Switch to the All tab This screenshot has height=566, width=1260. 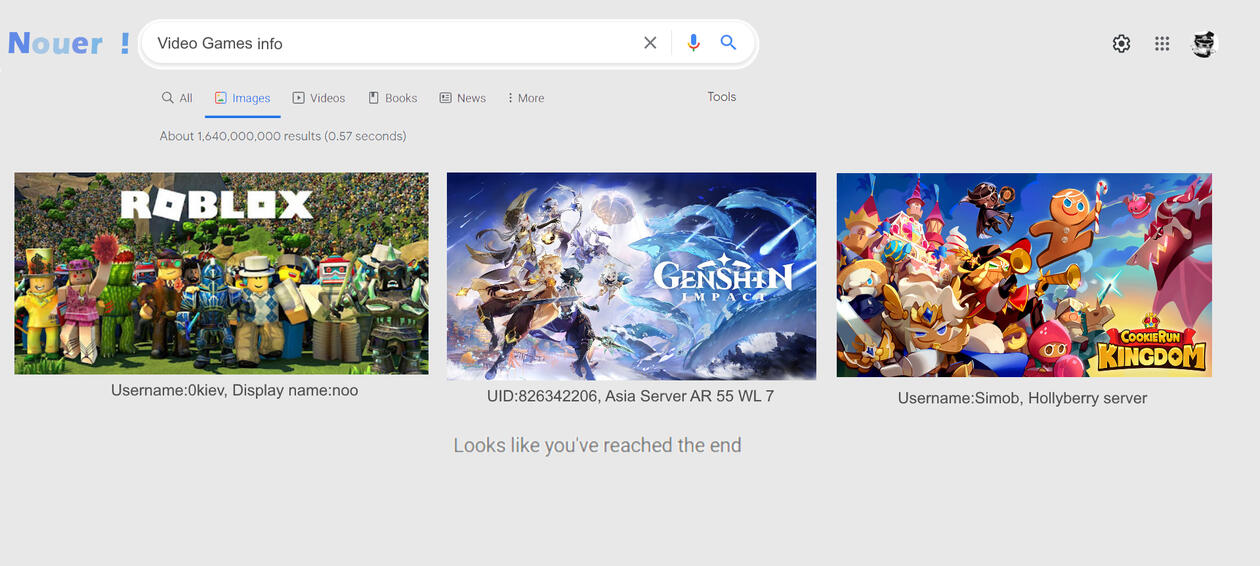coord(177,98)
